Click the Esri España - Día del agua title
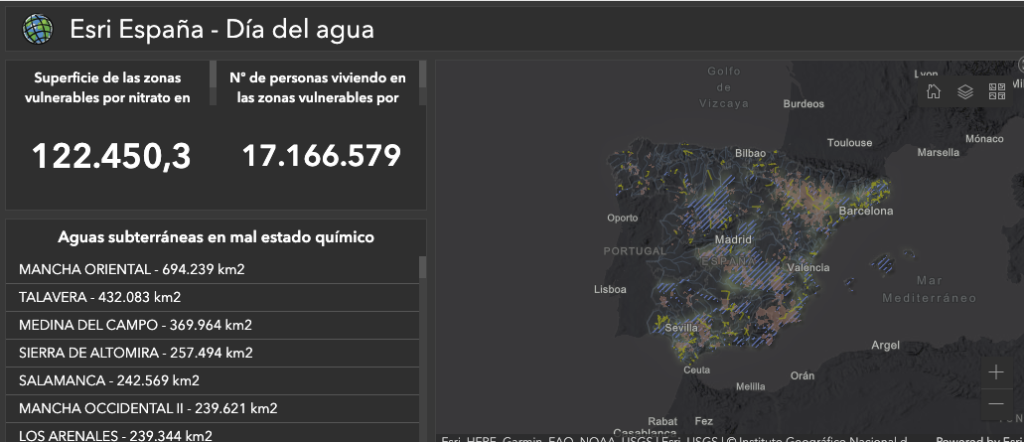 pos(222,29)
